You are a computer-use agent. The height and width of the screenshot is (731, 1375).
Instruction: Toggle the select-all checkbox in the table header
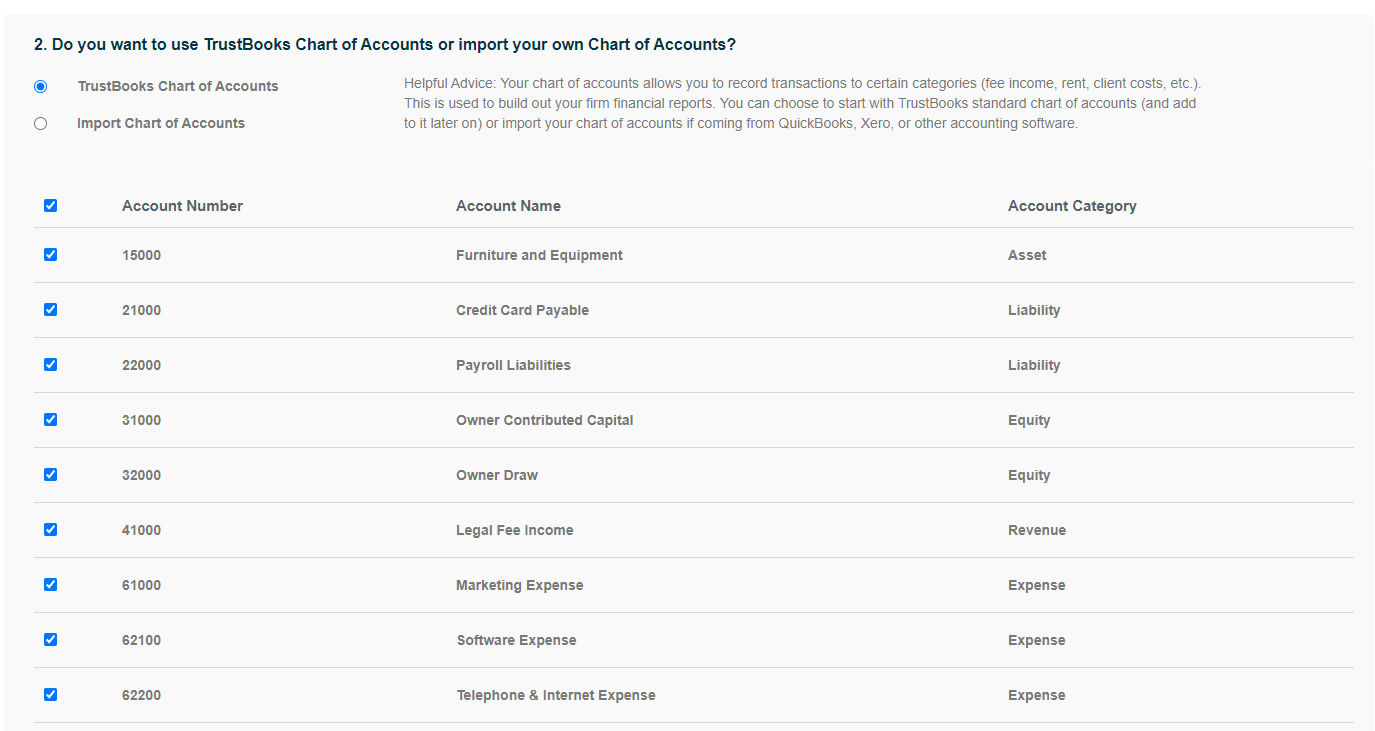[50, 205]
